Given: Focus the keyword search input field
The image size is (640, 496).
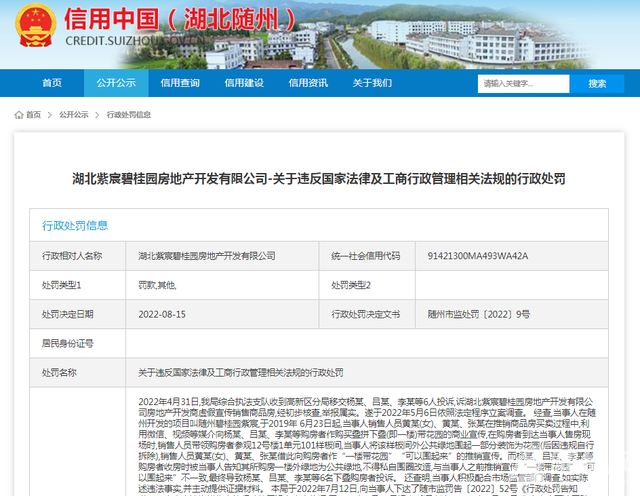Looking at the screenshot, I should 523,84.
